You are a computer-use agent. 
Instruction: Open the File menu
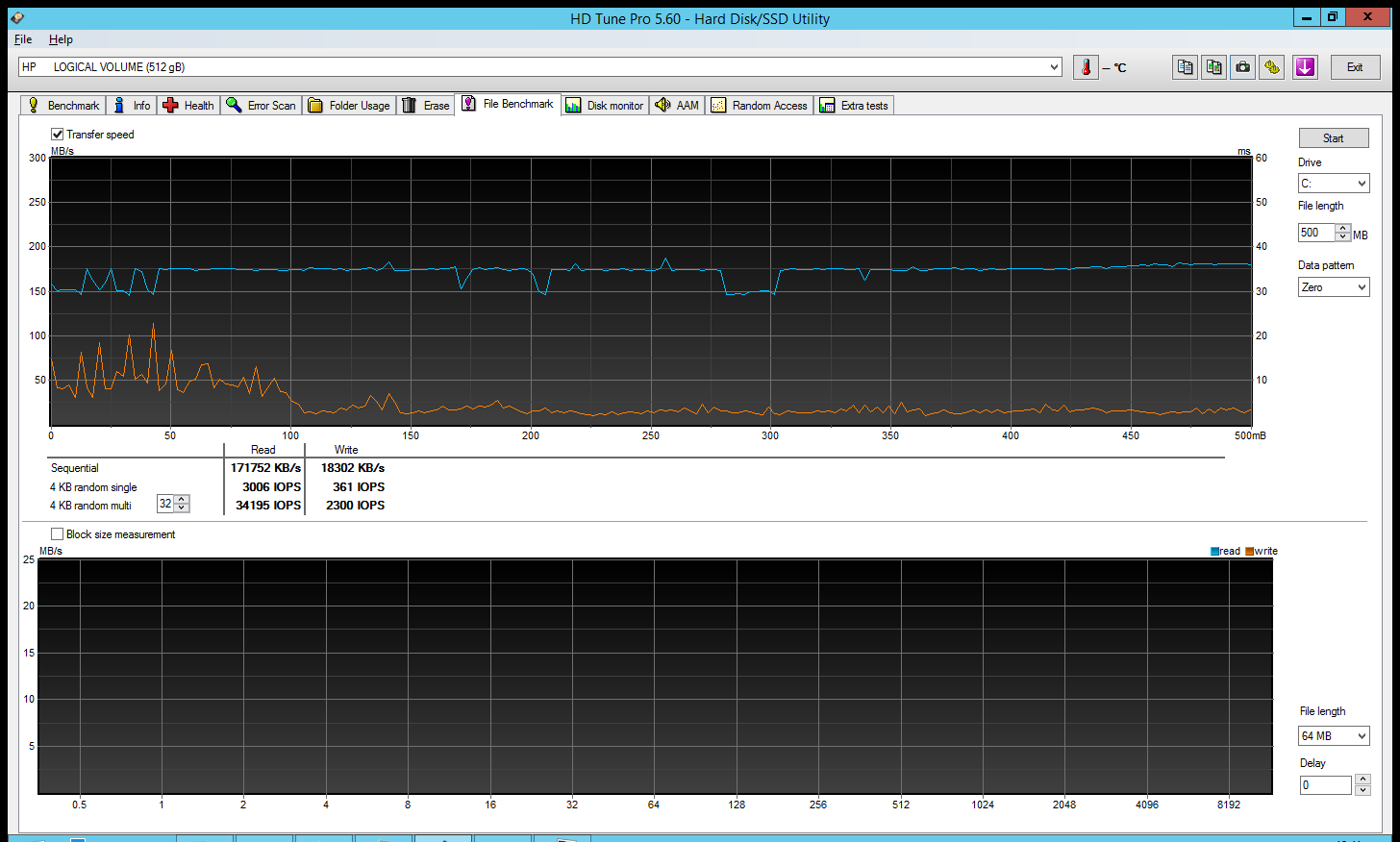pos(23,39)
